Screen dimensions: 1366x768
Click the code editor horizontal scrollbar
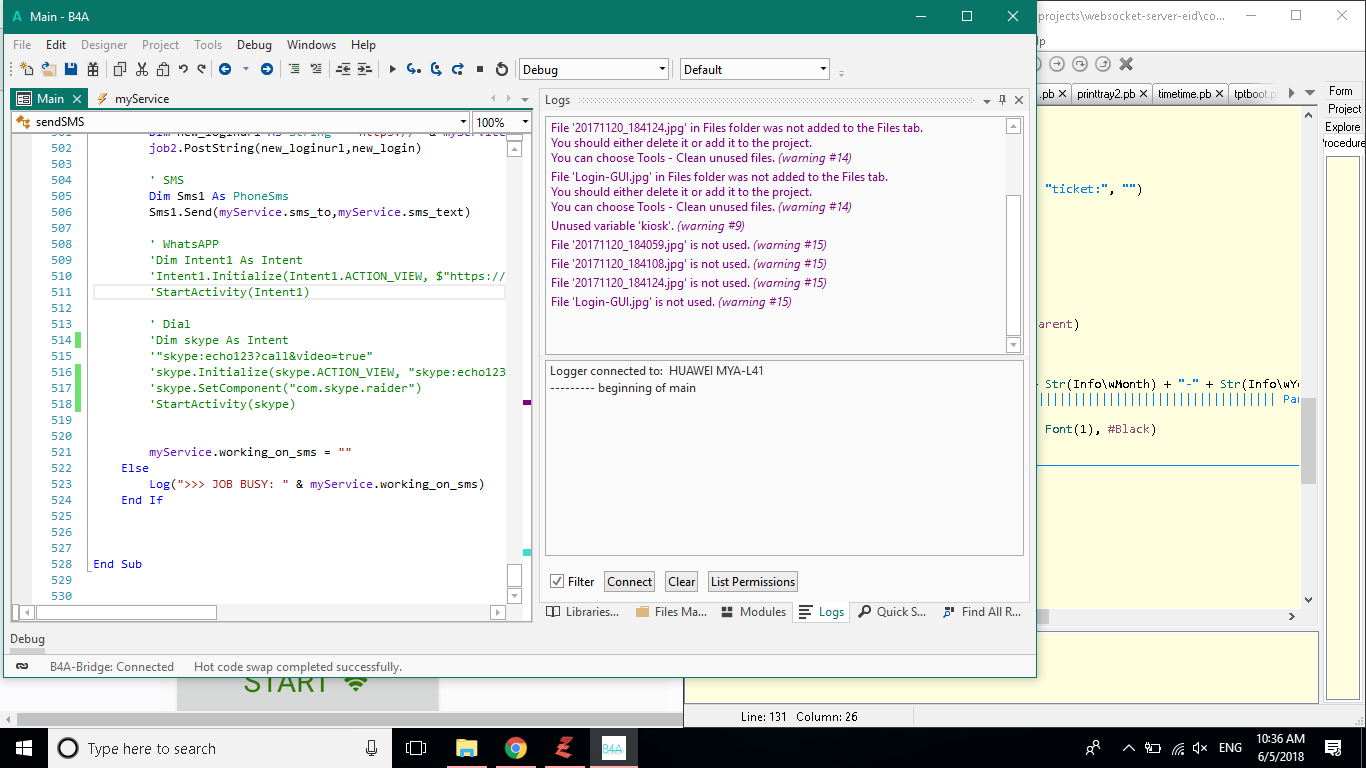coord(126,612)
